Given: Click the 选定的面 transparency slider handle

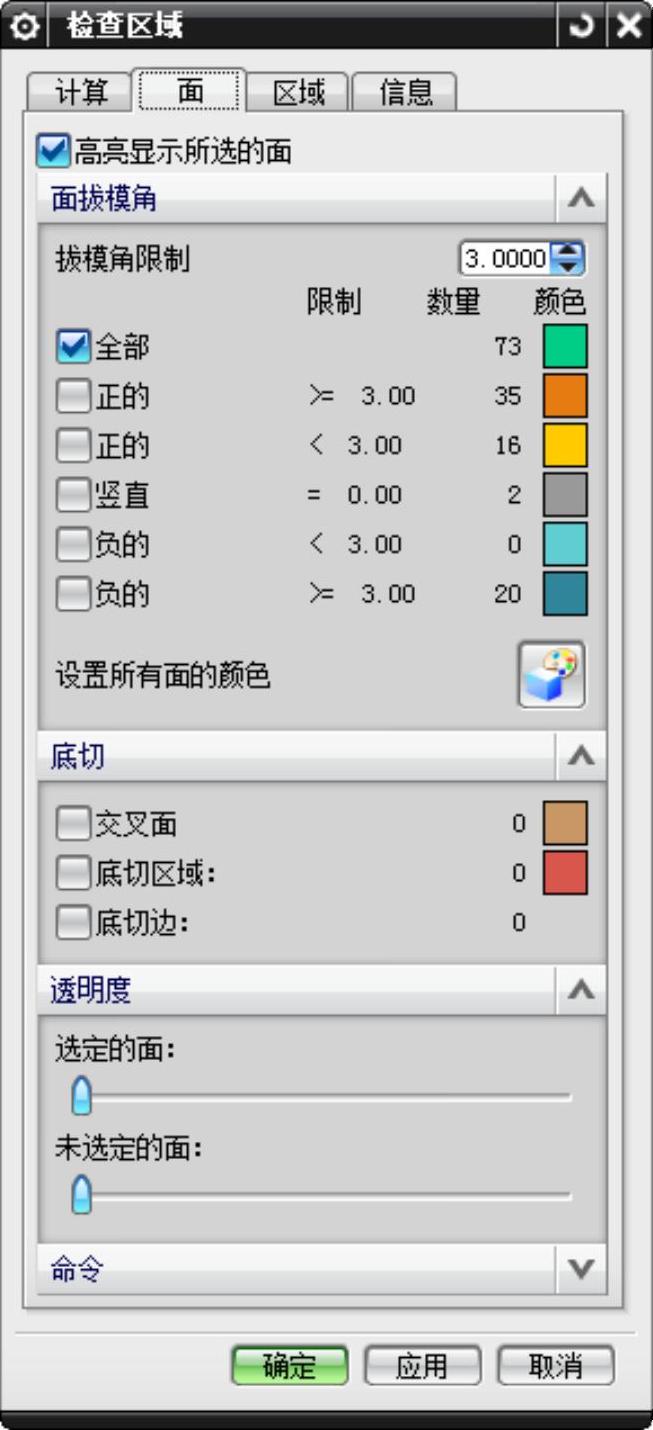Looking at the screenshot, I should (82, 1096).
